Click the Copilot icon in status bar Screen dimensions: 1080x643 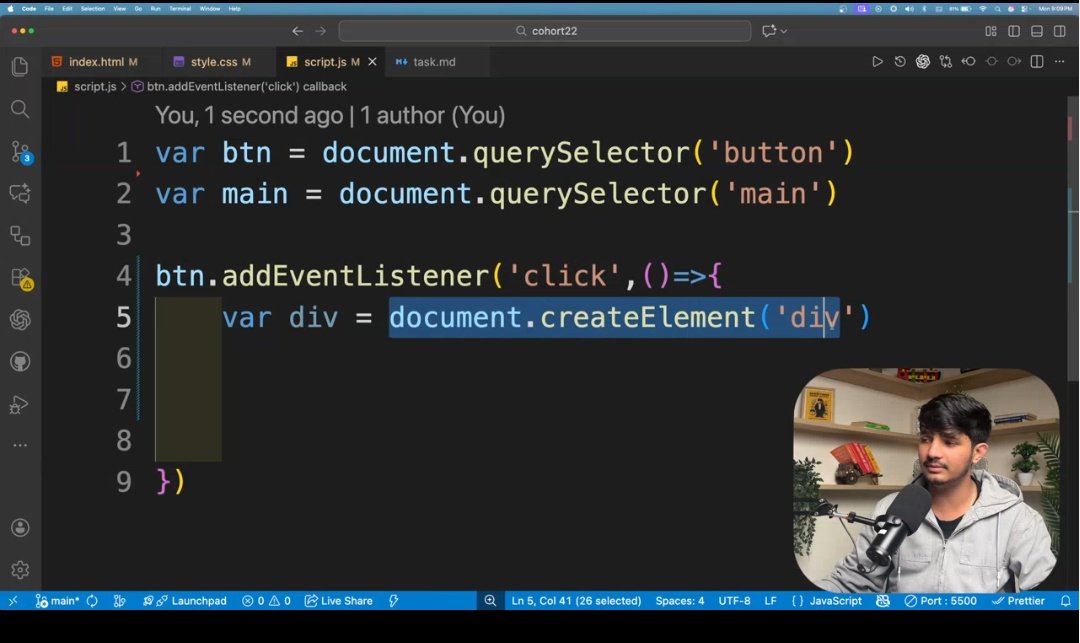pos(882,600)
